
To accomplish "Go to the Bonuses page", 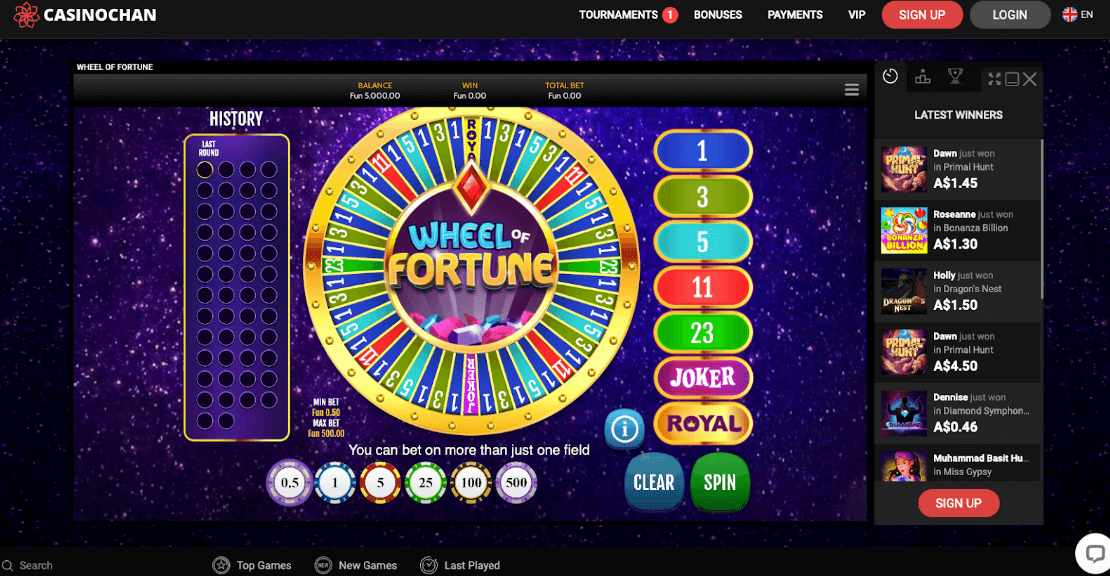I will 718,15.
